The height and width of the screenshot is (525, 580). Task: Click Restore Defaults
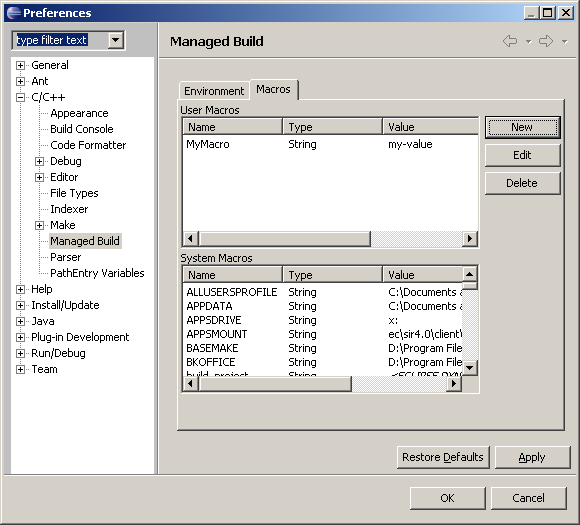pos(443,457)
